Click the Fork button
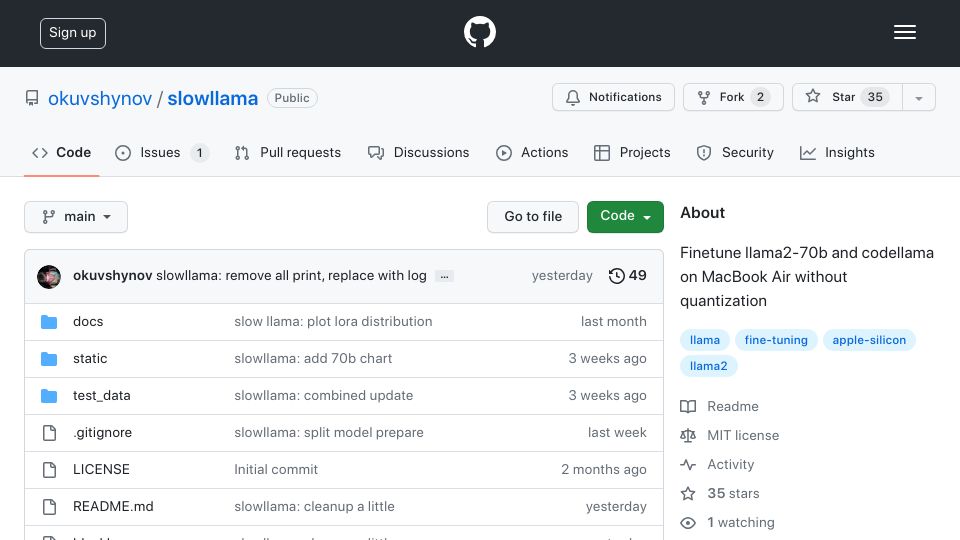The height and width of the screenshot is (540, 960). [733, 97]
